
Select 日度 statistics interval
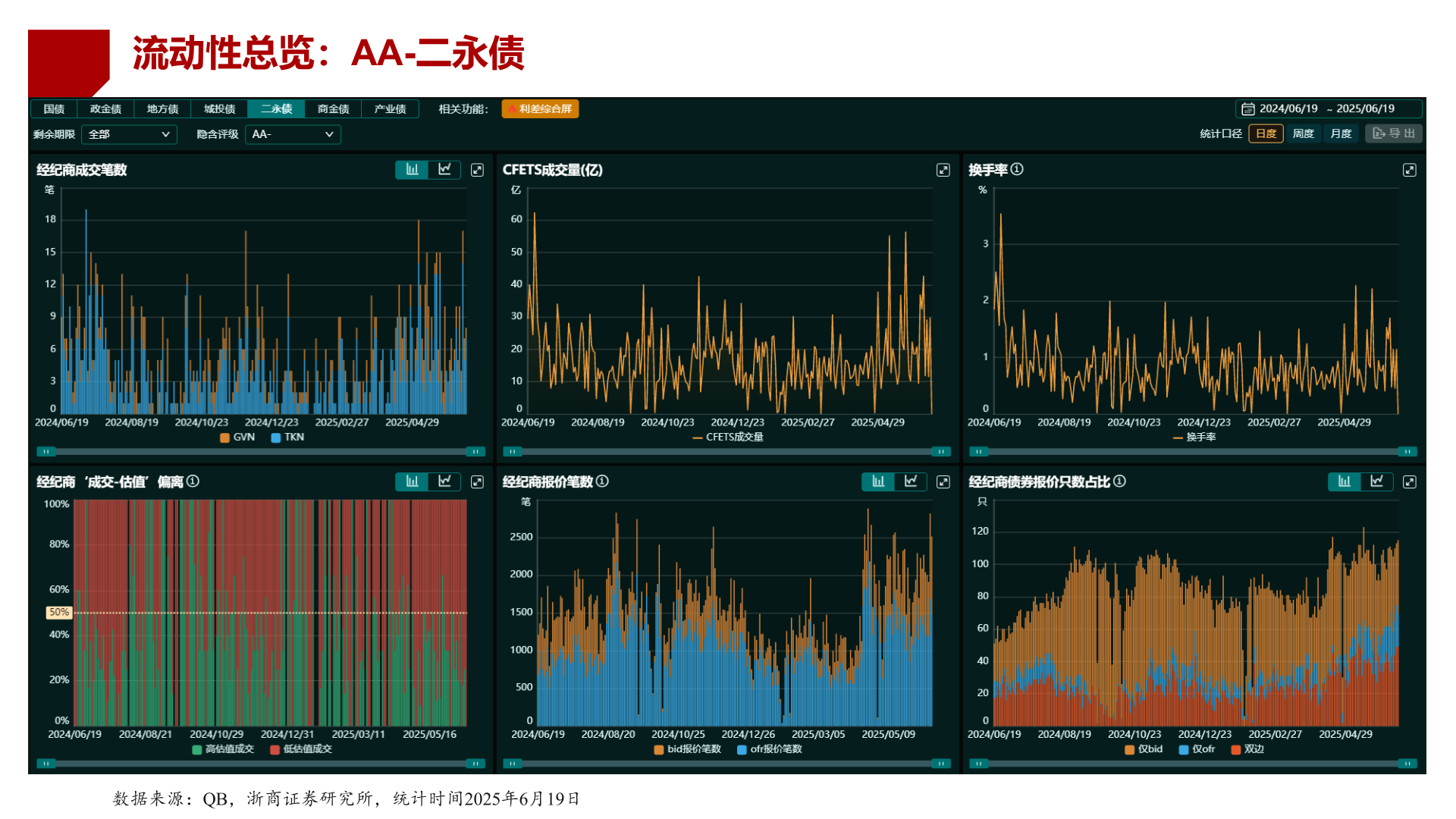pyautogui.click(x=1266, y=133)
